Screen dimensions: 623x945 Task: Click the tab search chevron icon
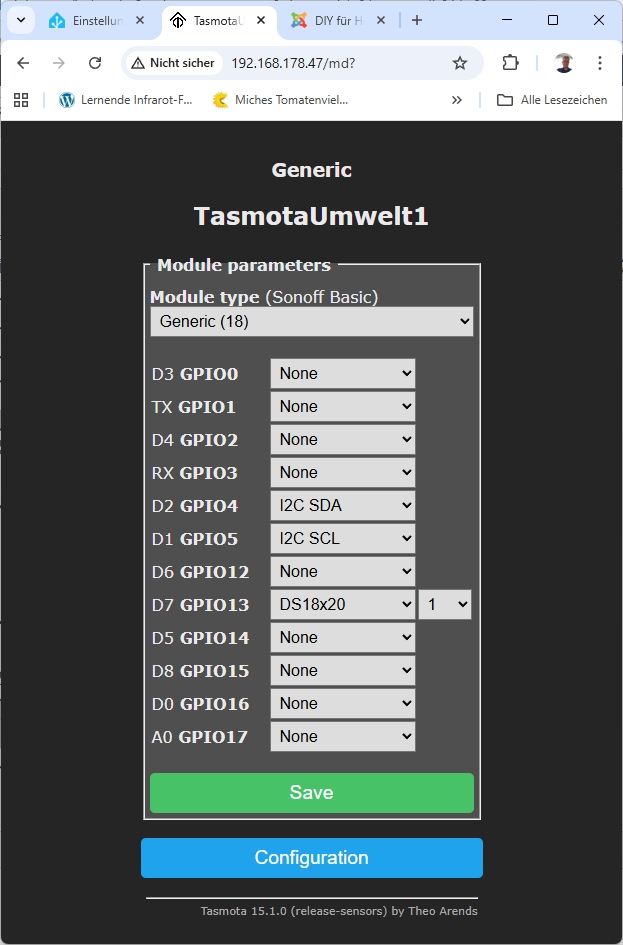pos(21,20)
